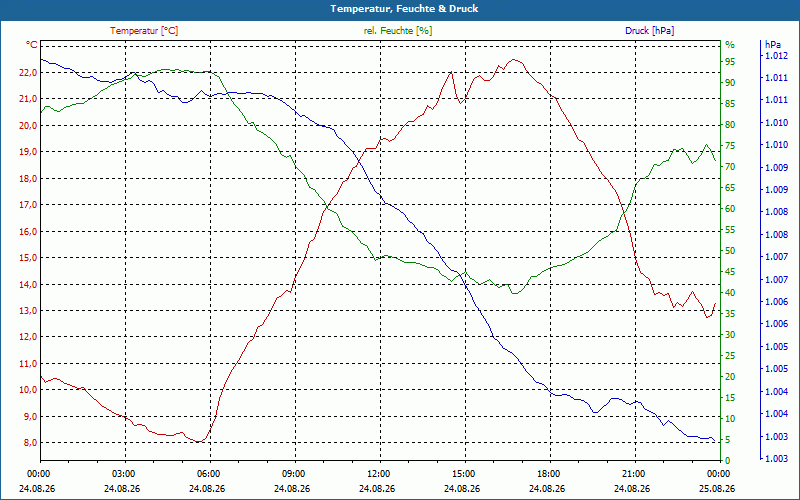Click the green '15' humidity axis value
Screen dimensions: 800x500
point(730,397)
